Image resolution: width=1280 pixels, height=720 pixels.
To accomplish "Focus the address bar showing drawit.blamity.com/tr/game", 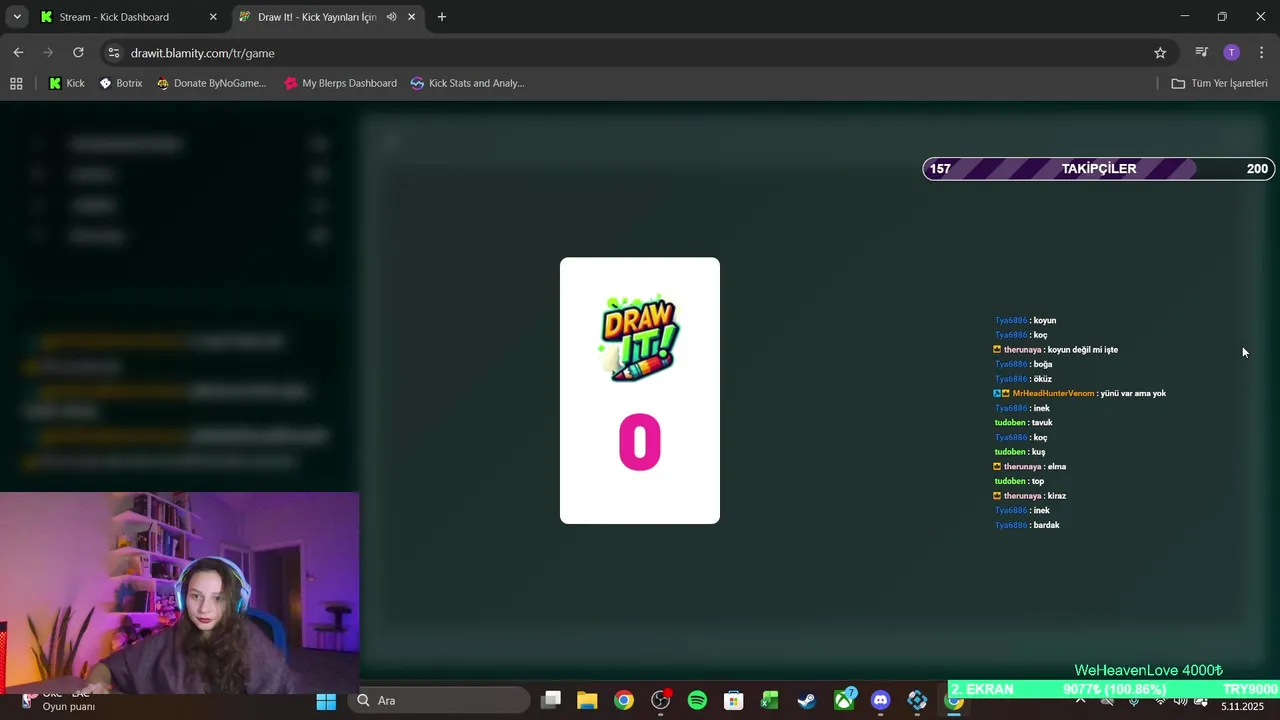I will pyautogui.click(x=640, y=53).
